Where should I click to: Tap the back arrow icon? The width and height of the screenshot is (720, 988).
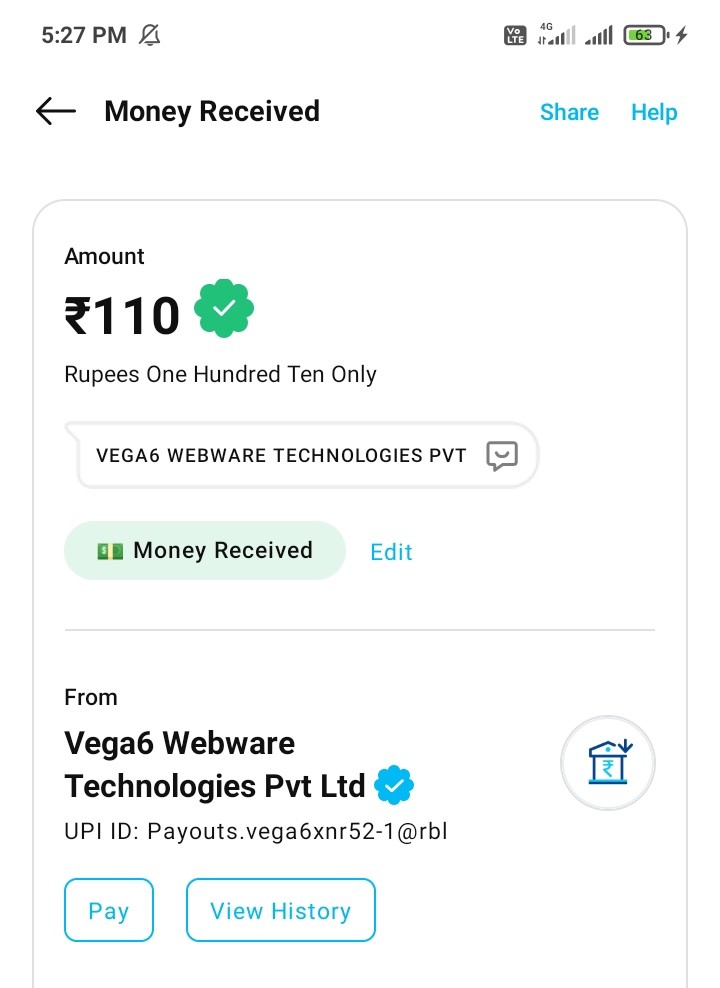[x=56, y=111]
